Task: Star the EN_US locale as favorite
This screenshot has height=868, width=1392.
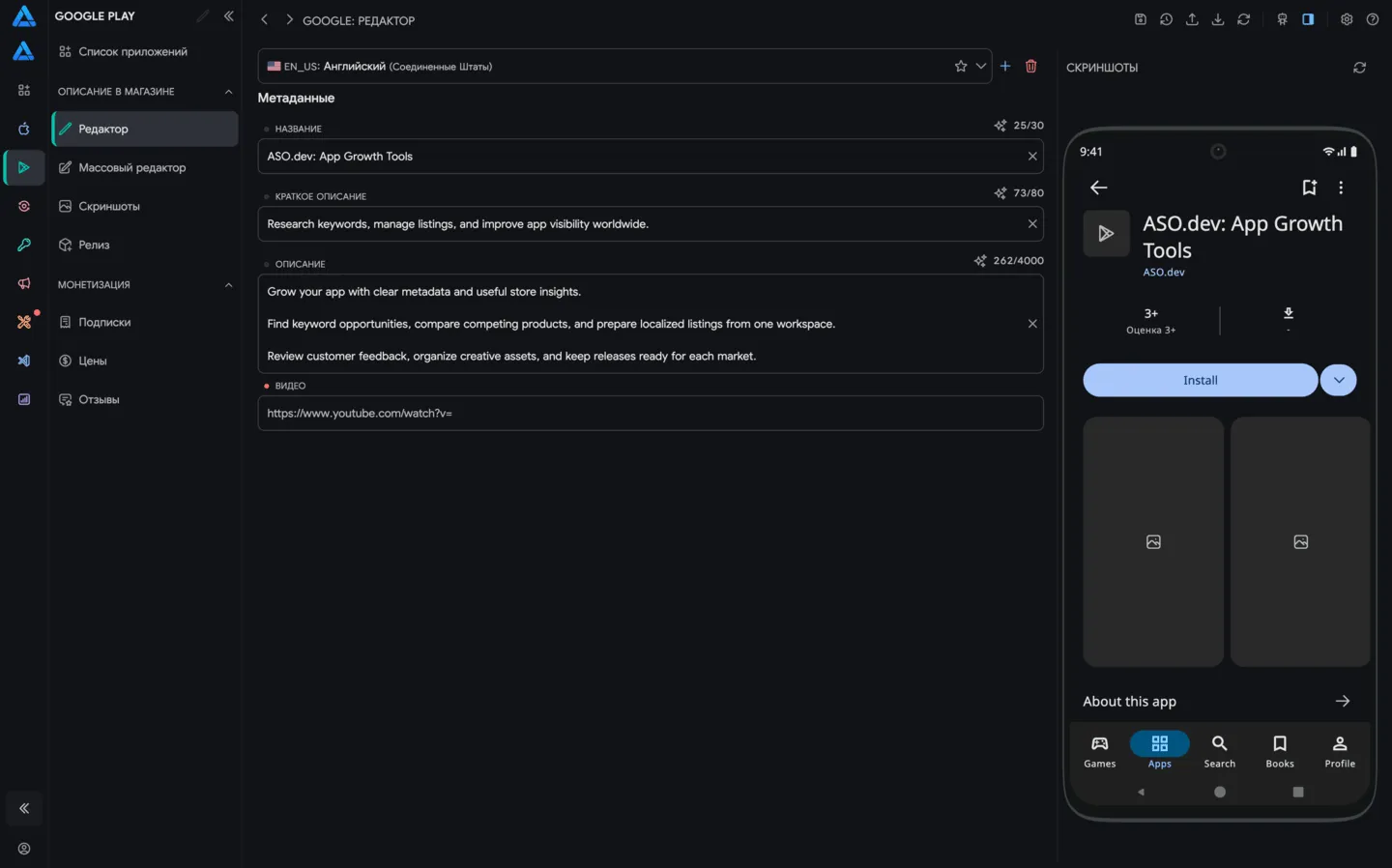Action: 961,66
